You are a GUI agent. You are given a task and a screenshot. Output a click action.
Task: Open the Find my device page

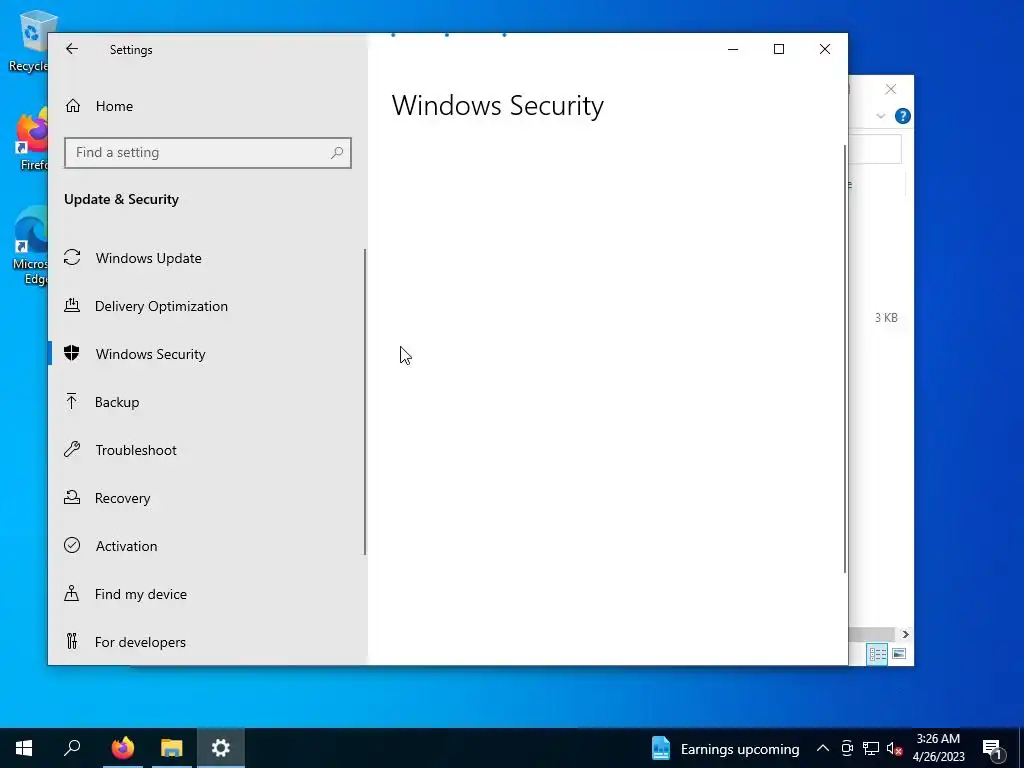208,594
